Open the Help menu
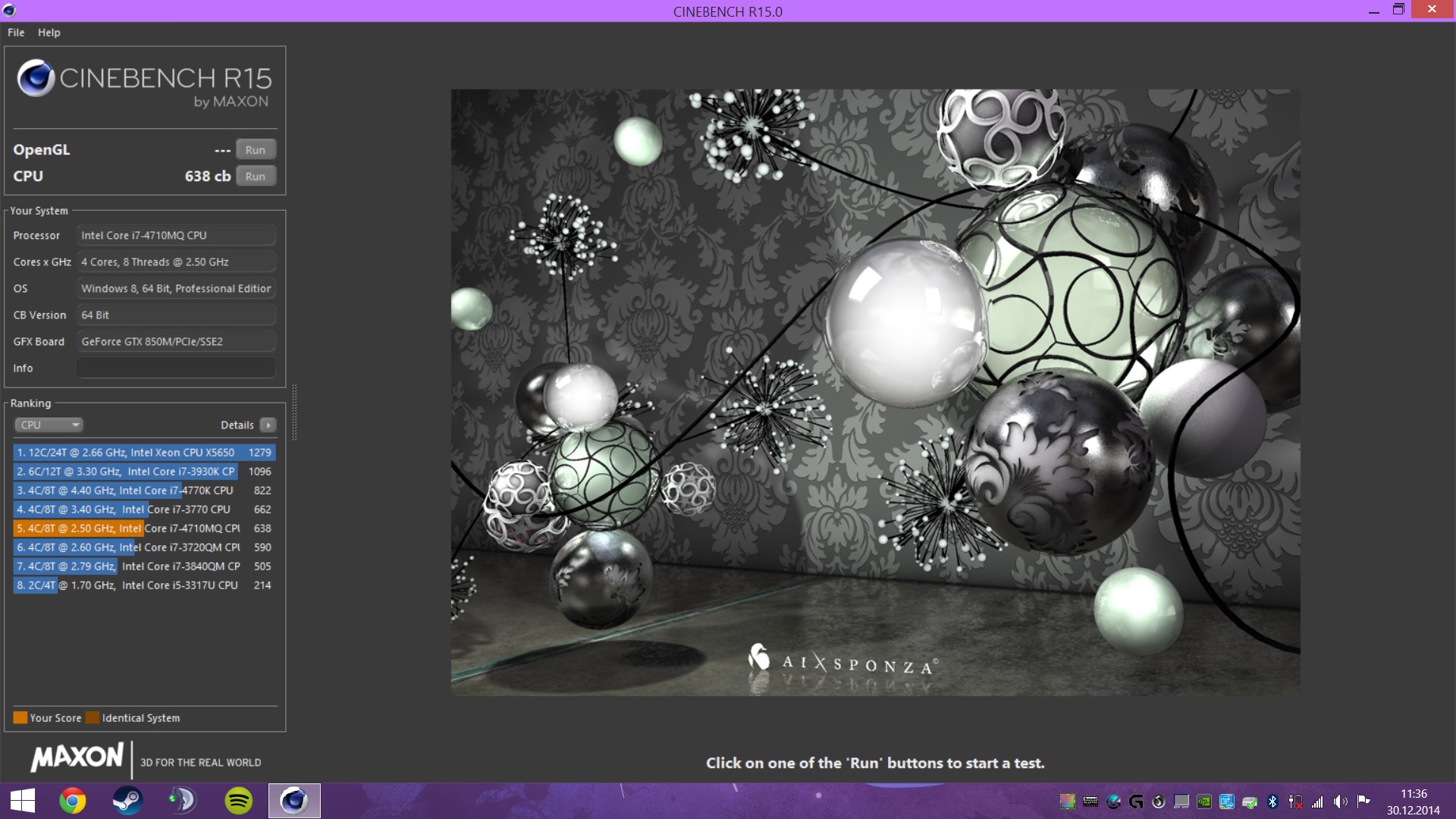The height and width of the screenshot is (819, 1456). 49,33
